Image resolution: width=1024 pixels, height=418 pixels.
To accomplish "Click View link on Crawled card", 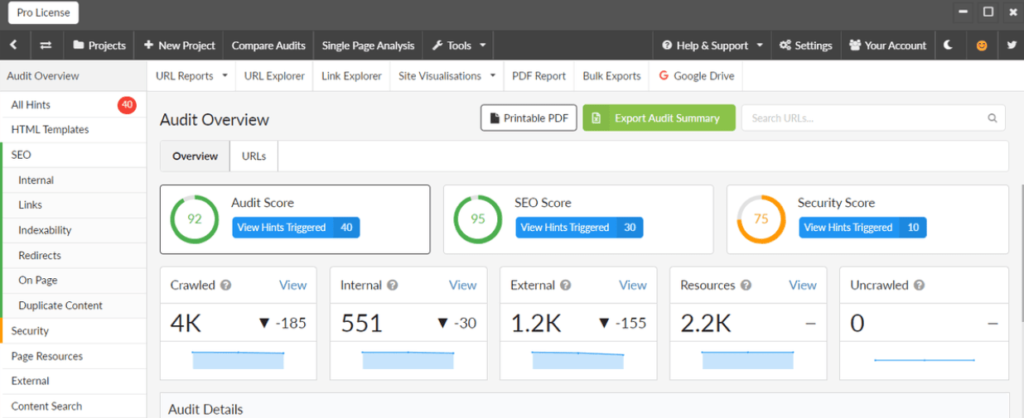I will pyautogui.click(x=293, y=285).
